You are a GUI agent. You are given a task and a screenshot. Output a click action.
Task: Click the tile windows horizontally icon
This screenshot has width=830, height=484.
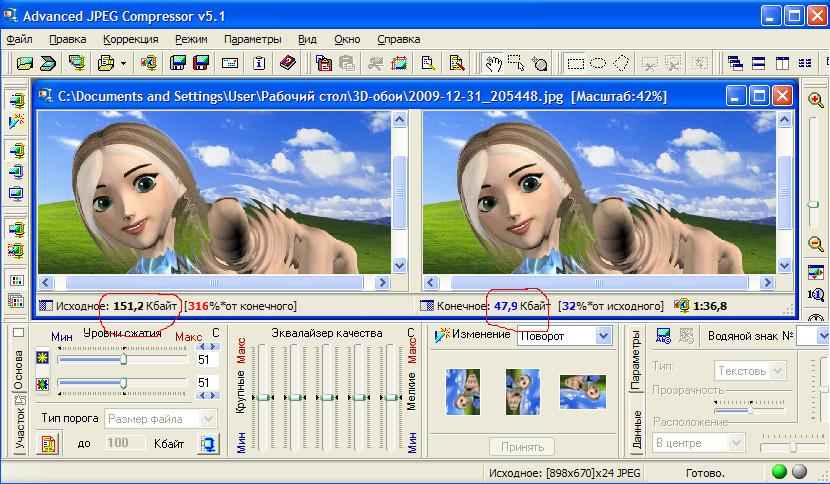(759, 64)
